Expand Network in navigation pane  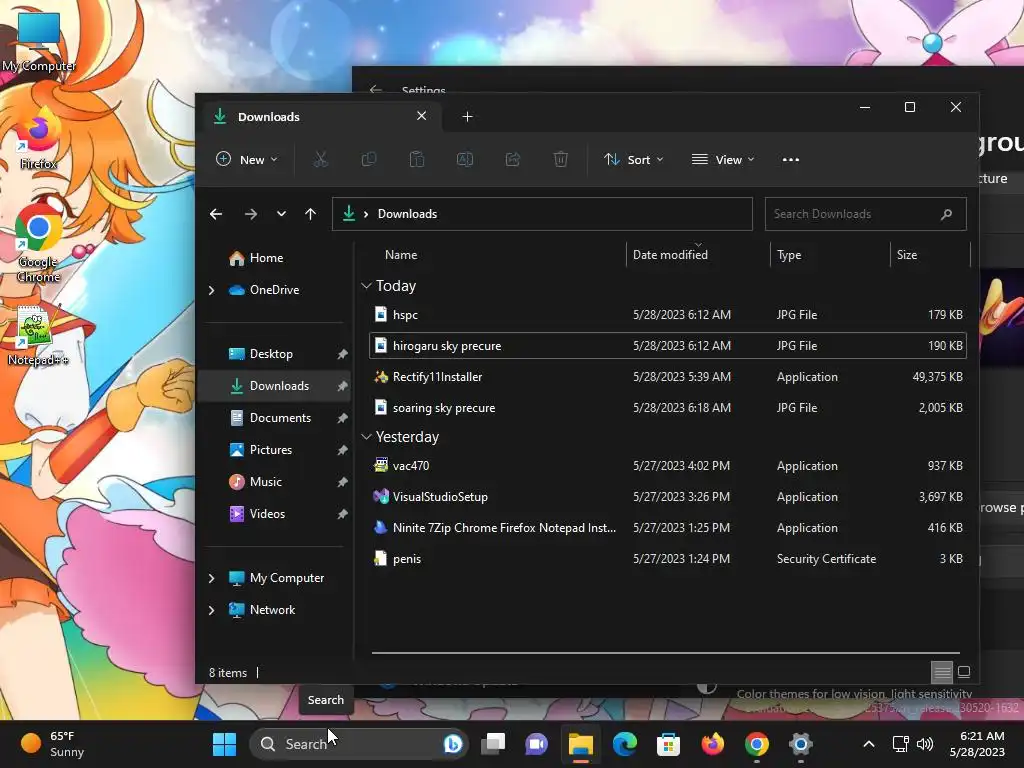(x=212, y=610)
